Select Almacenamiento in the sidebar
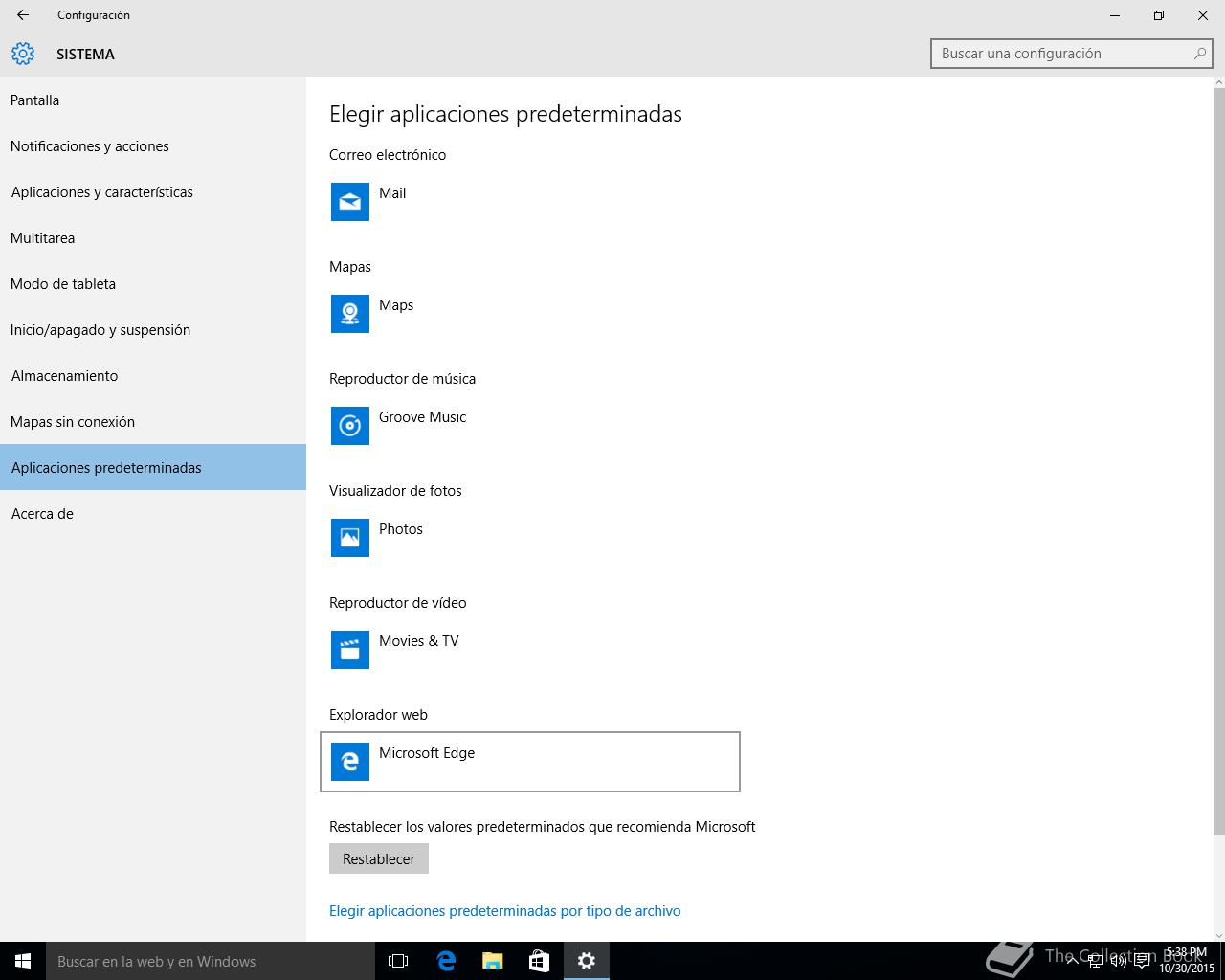This screenshot has width=1225, height=980. (x=153, y=375)
